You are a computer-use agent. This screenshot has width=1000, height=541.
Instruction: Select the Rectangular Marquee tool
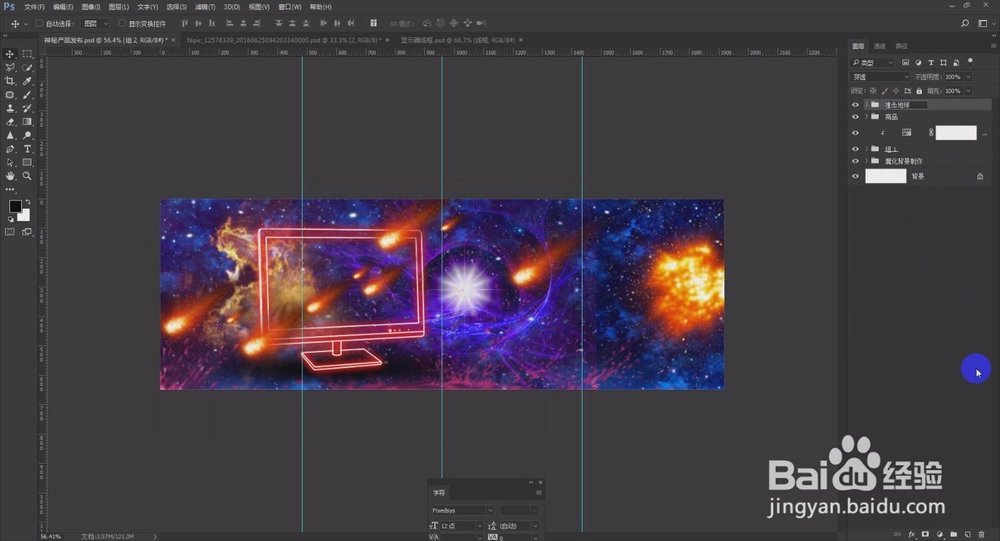tap(27, 54)
